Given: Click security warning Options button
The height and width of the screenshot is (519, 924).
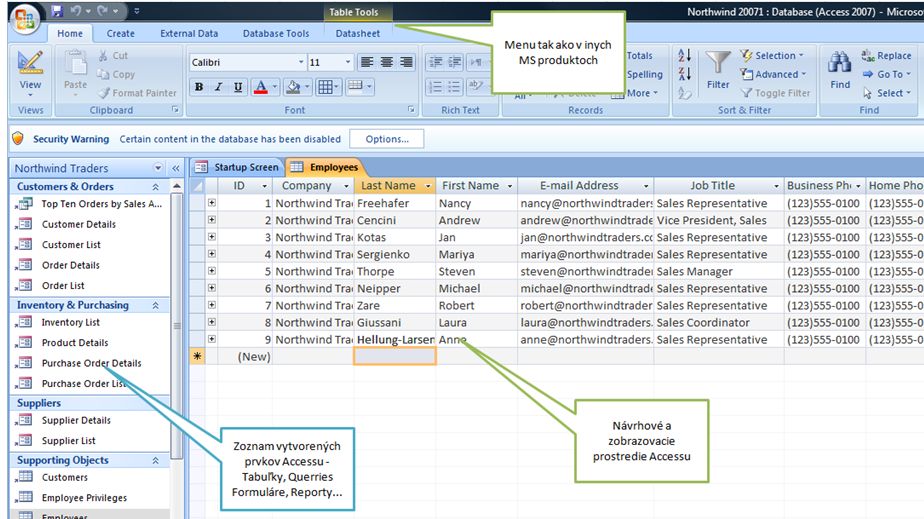Looking at the screenshot, I should (387, 139).
